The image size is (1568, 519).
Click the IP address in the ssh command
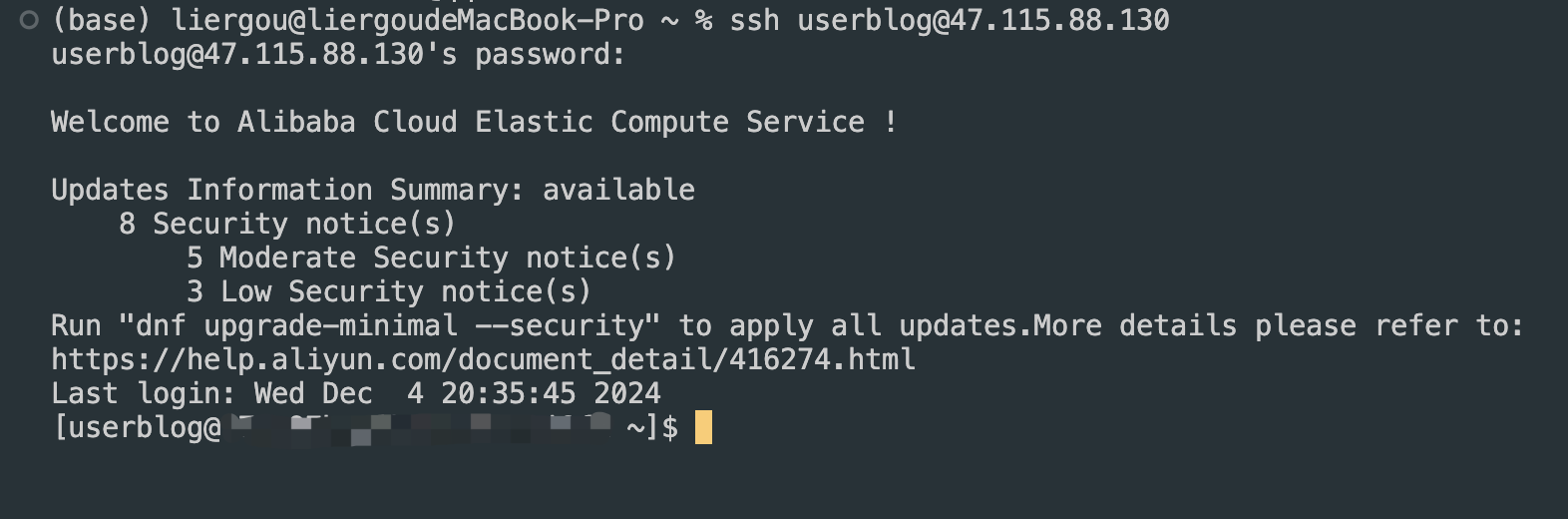click(x=1058, y=20)
